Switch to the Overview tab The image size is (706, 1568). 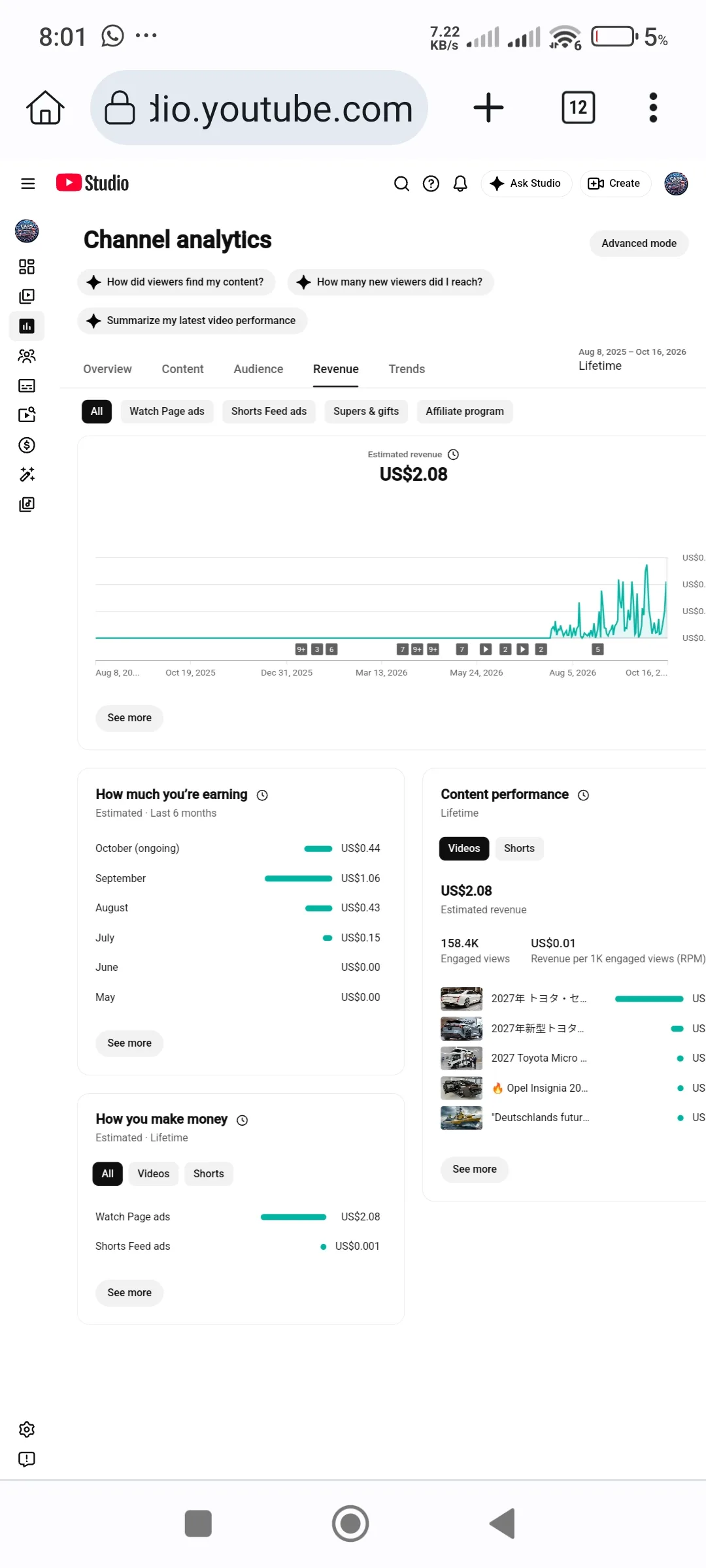click(107, 369)
